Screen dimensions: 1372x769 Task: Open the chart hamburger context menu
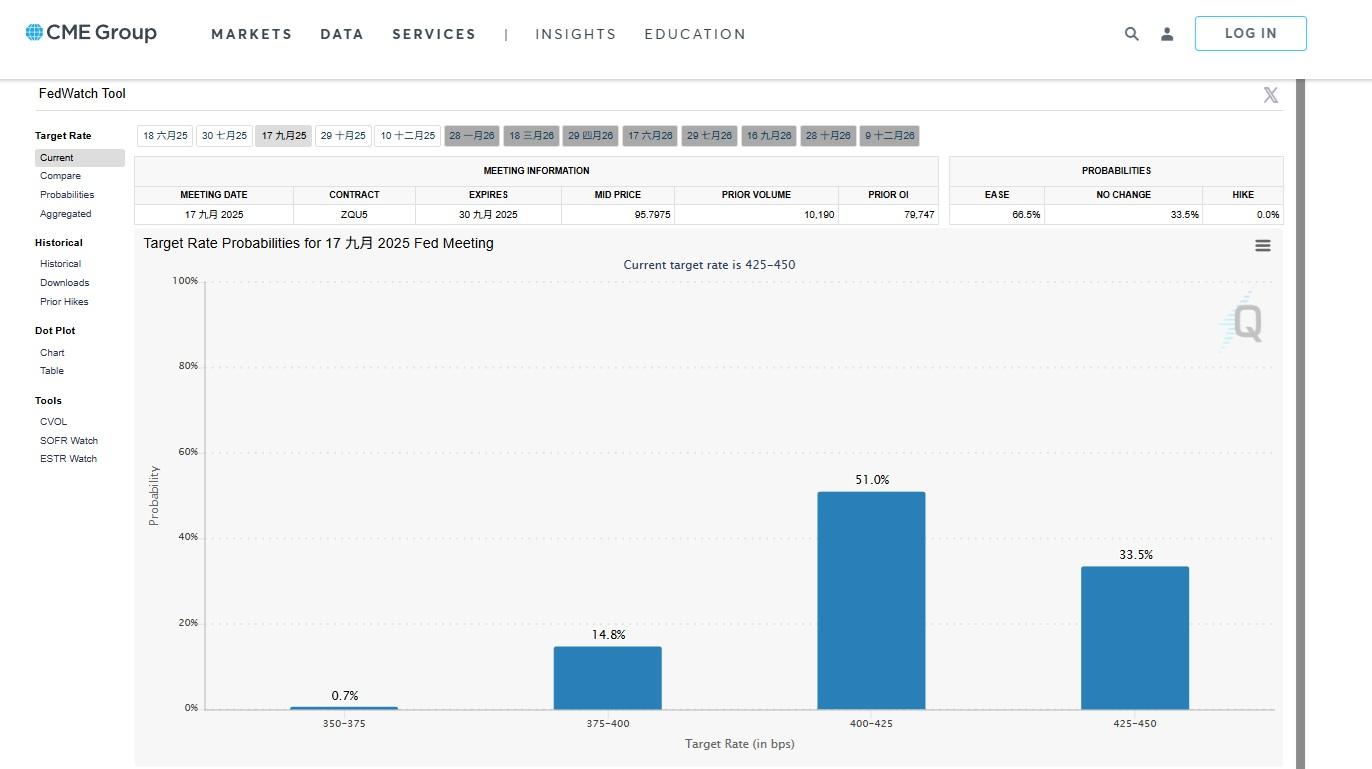pyautogui.click(x=1262, y=245)
